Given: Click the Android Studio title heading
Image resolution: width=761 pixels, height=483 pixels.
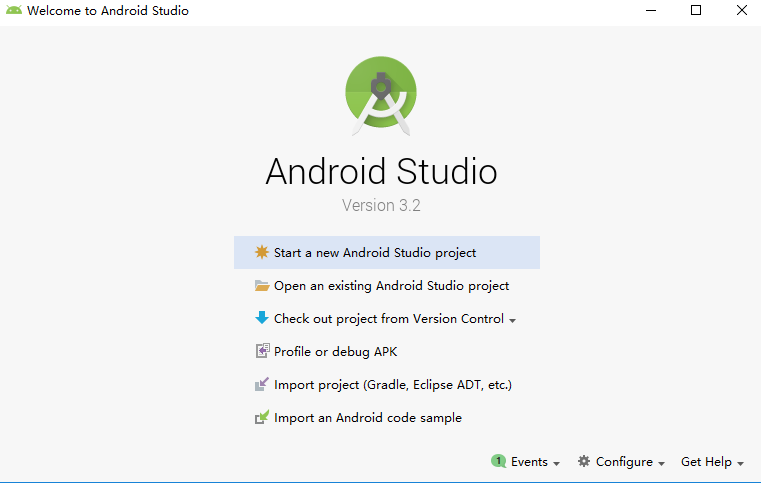Looking at the screenshot, I should (381, 171).
